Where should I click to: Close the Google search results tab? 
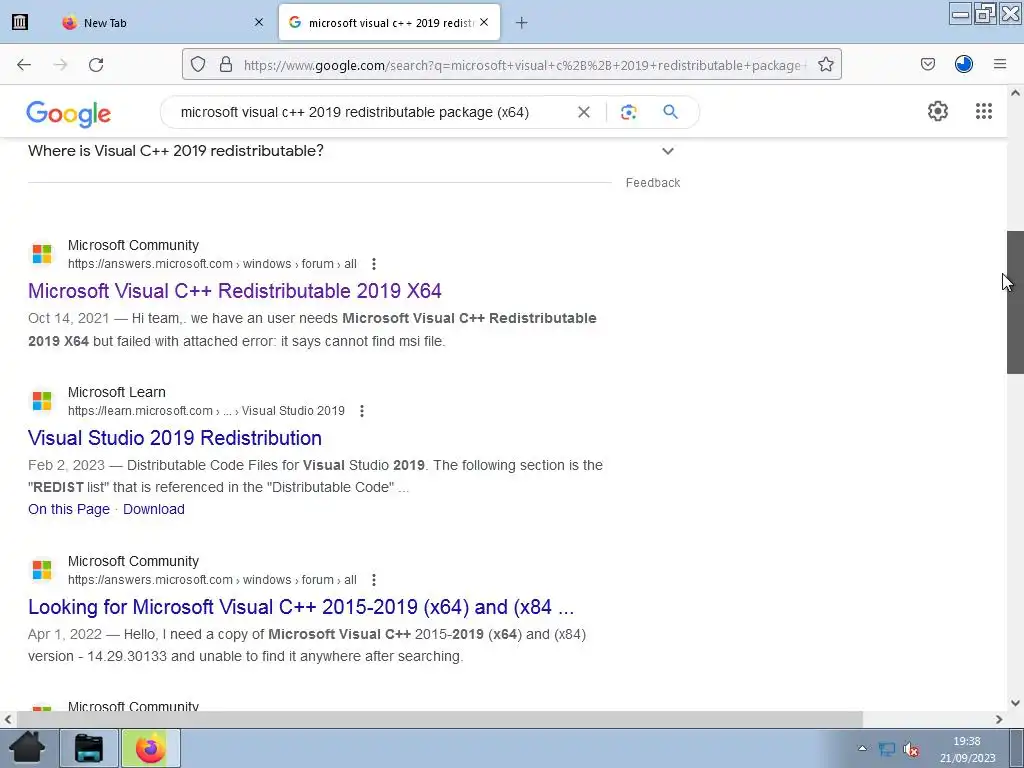pos(484,22)
